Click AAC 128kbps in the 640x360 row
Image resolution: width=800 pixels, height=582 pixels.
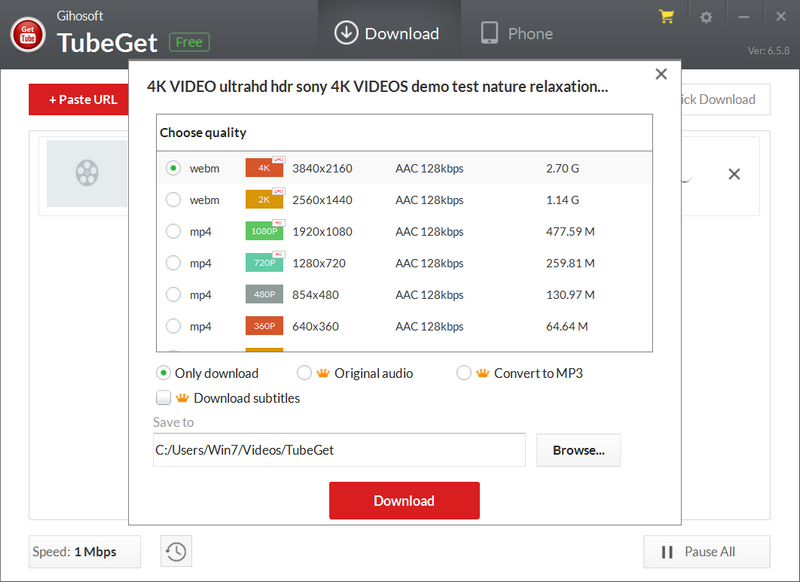coord(430,326)
